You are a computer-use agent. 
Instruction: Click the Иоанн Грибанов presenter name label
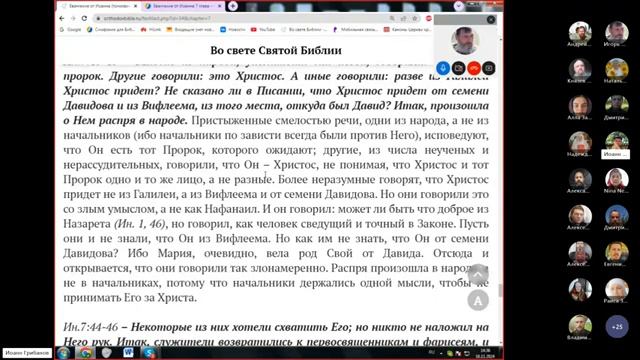[27, 353]
